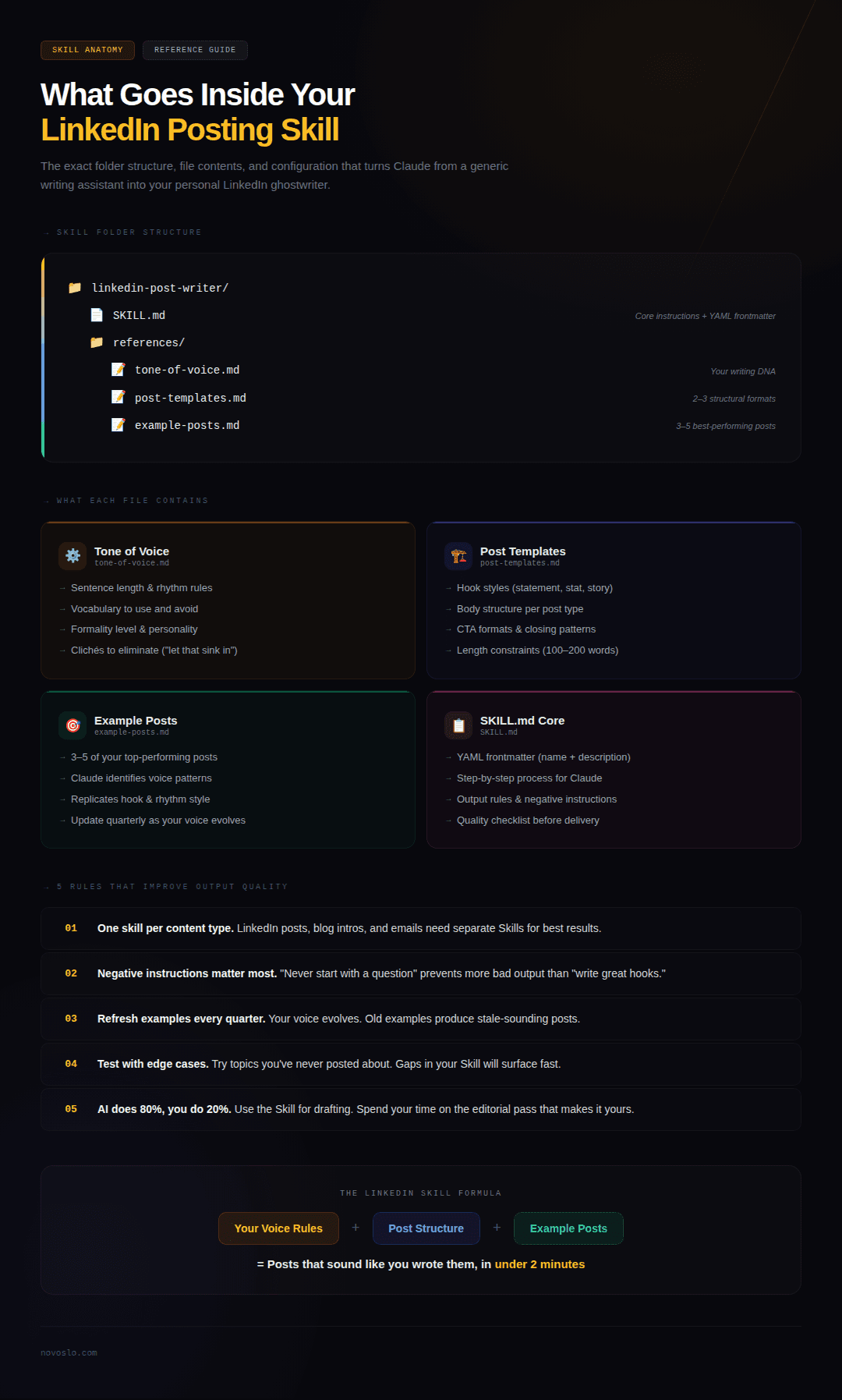Image resolution: width=842 pixels, height=1400 pixels.
Task: Open the novoslo.com link in the footer
Action: (x=69, y=1352)
